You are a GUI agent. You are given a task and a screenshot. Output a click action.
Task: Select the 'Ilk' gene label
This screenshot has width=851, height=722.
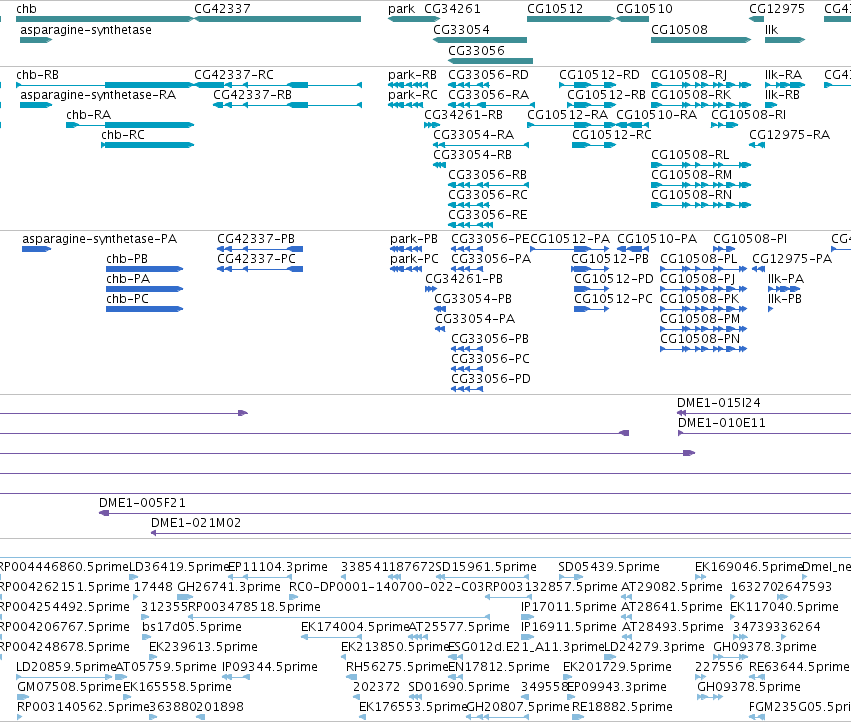(x=771, y=30)
